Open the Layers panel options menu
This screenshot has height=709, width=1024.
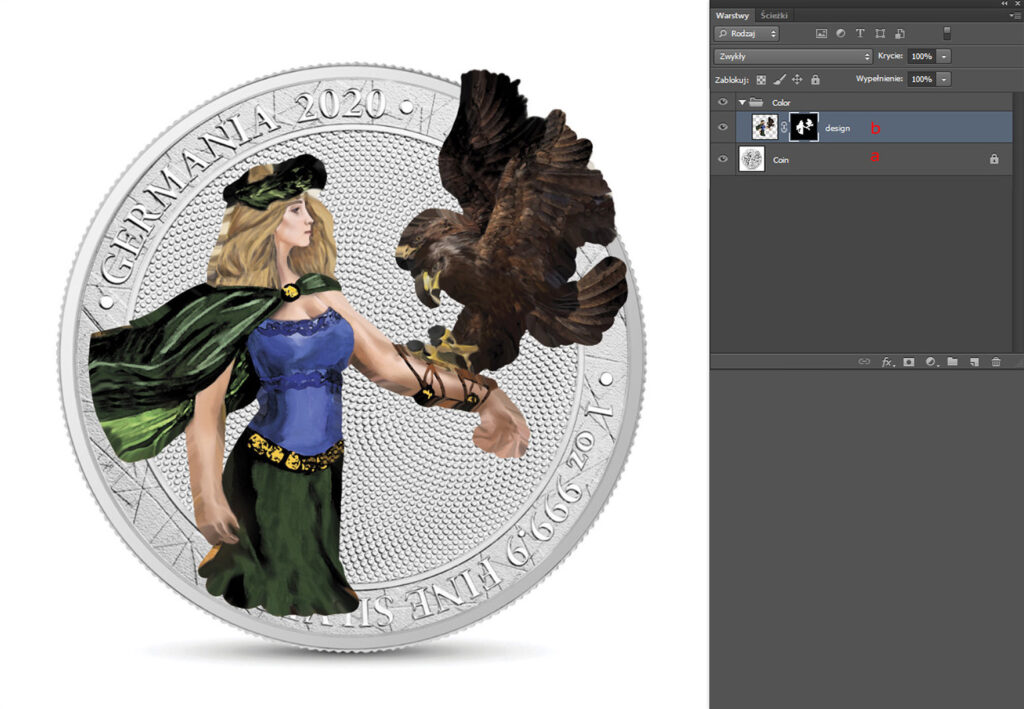(1016, 15)
